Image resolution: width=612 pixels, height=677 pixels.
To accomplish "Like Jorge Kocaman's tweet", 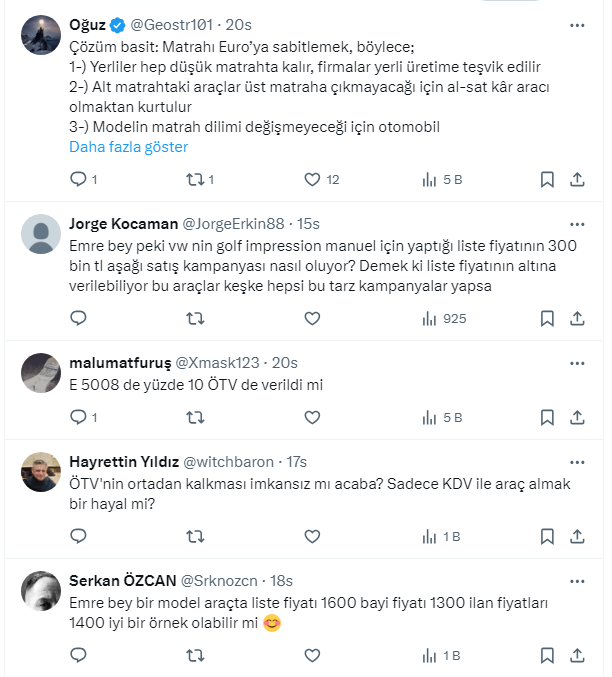I will [x=312, y=319].
